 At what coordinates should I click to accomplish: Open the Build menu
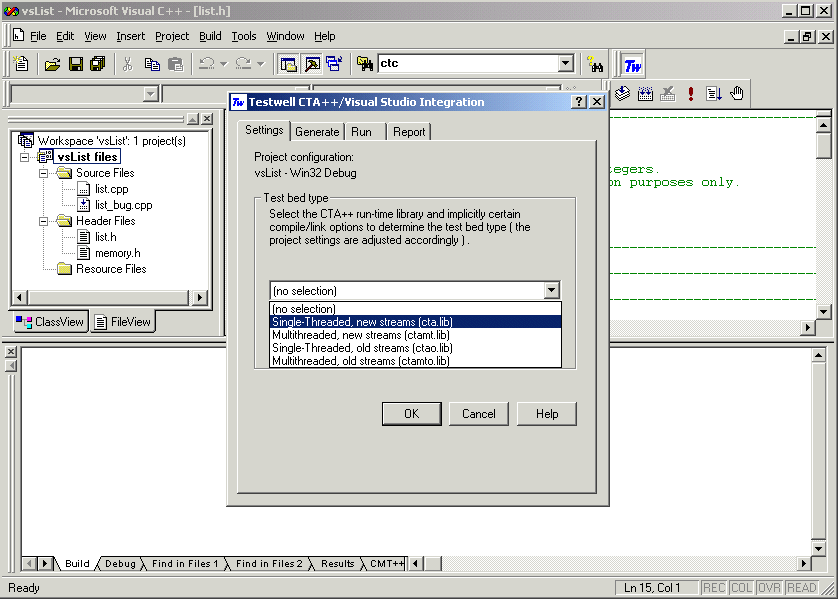(210, 36)
